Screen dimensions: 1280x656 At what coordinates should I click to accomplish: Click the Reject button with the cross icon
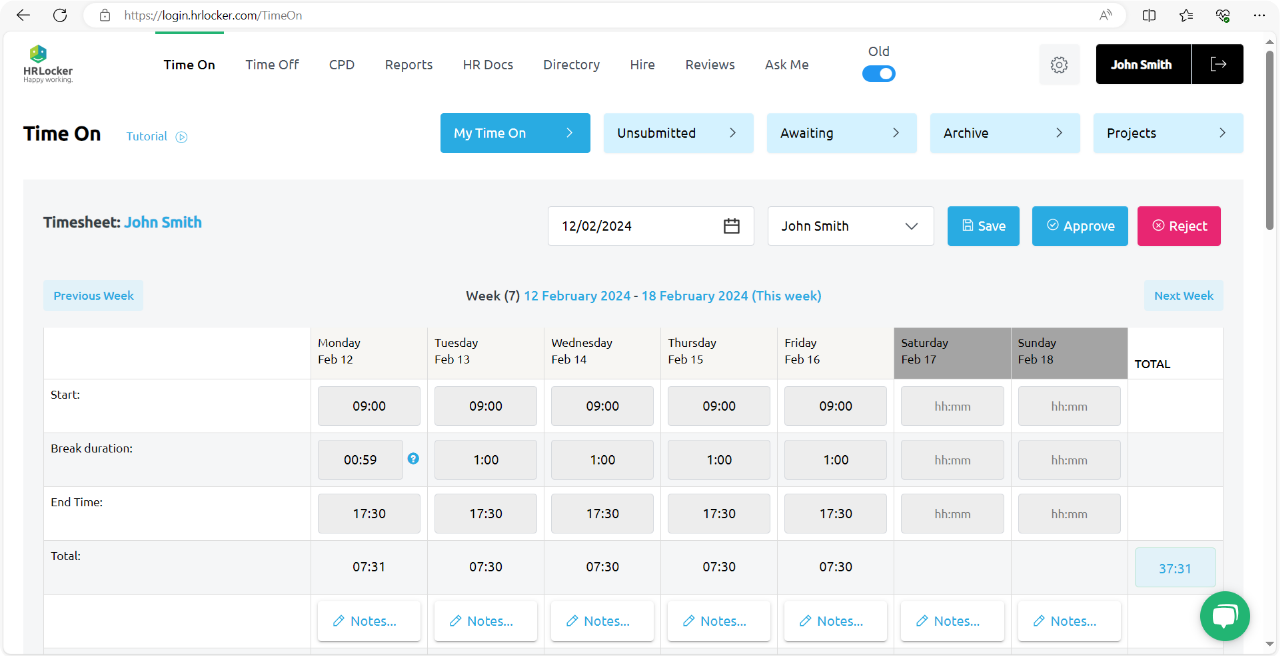(1178, 226)
